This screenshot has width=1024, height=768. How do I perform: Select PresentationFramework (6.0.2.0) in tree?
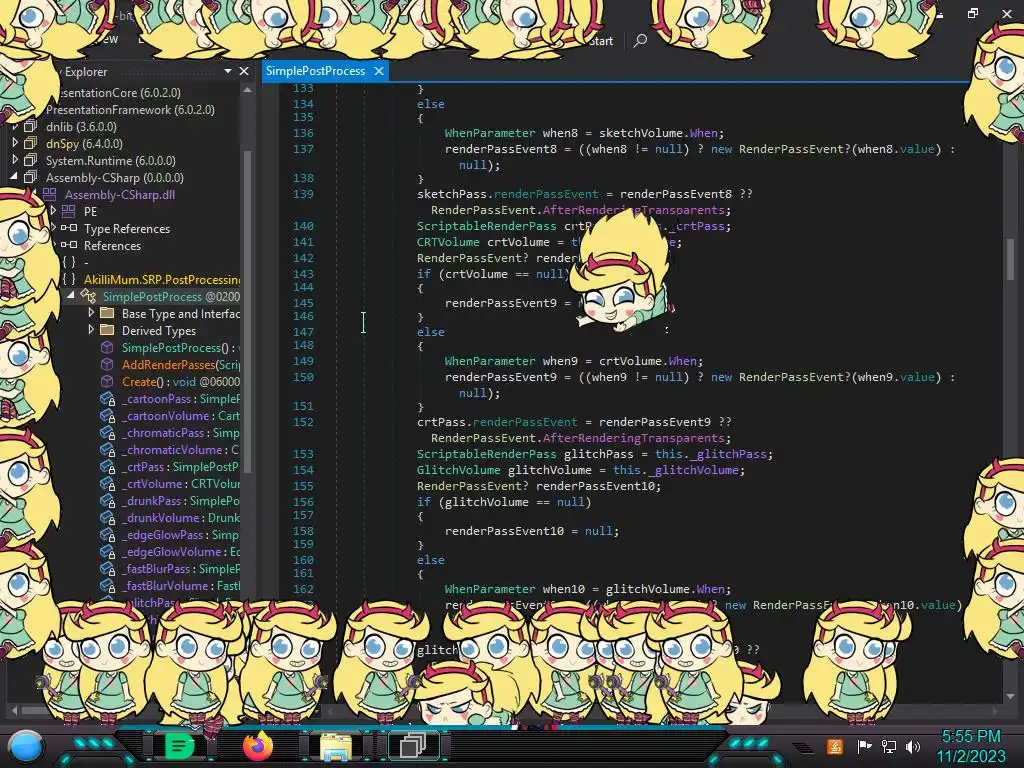[x=130, y=109]
